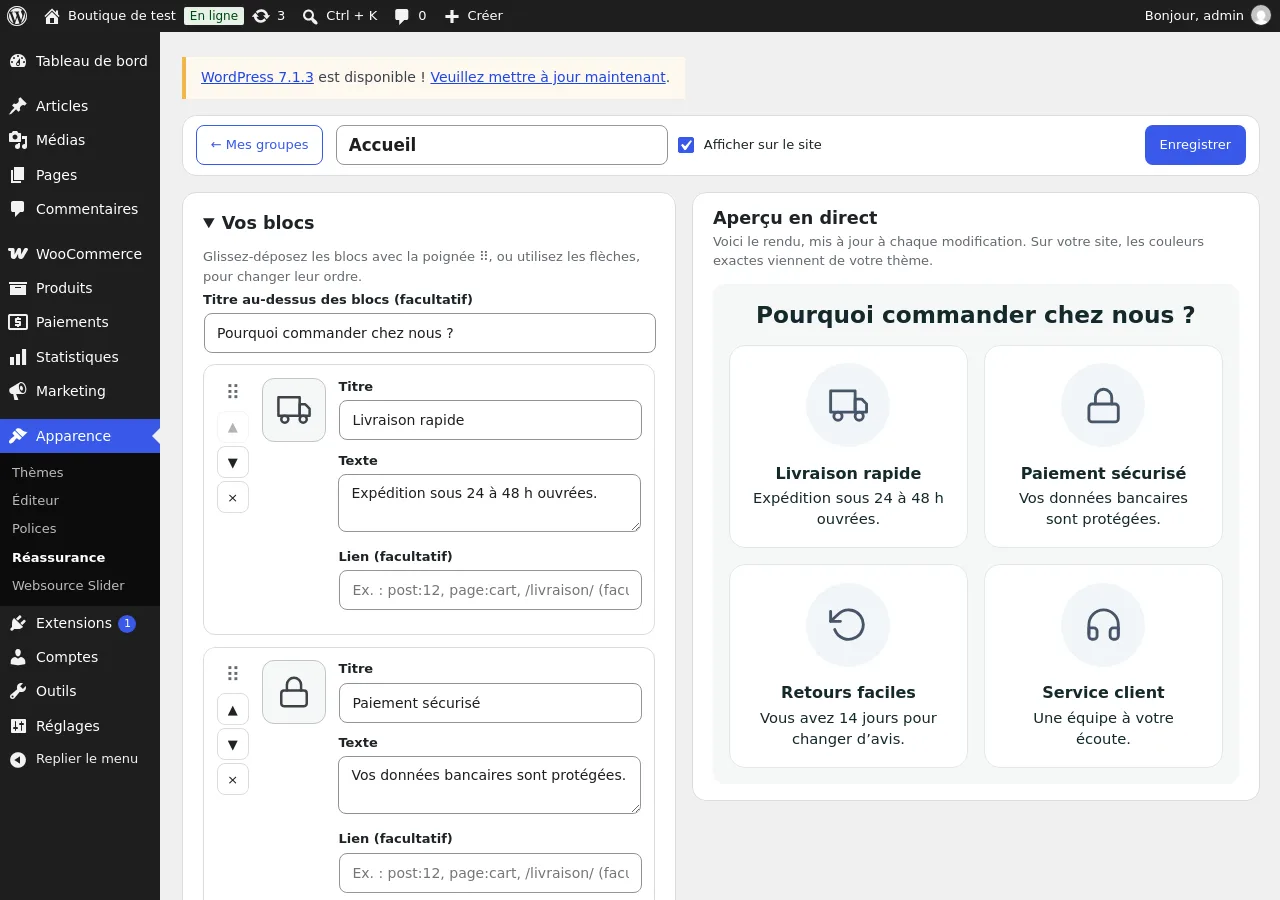Image resolution: width=1280 pixels, height=900 pixels.
Task: Open the WordPress 7.1.3 link
Action: coord(257,77)
